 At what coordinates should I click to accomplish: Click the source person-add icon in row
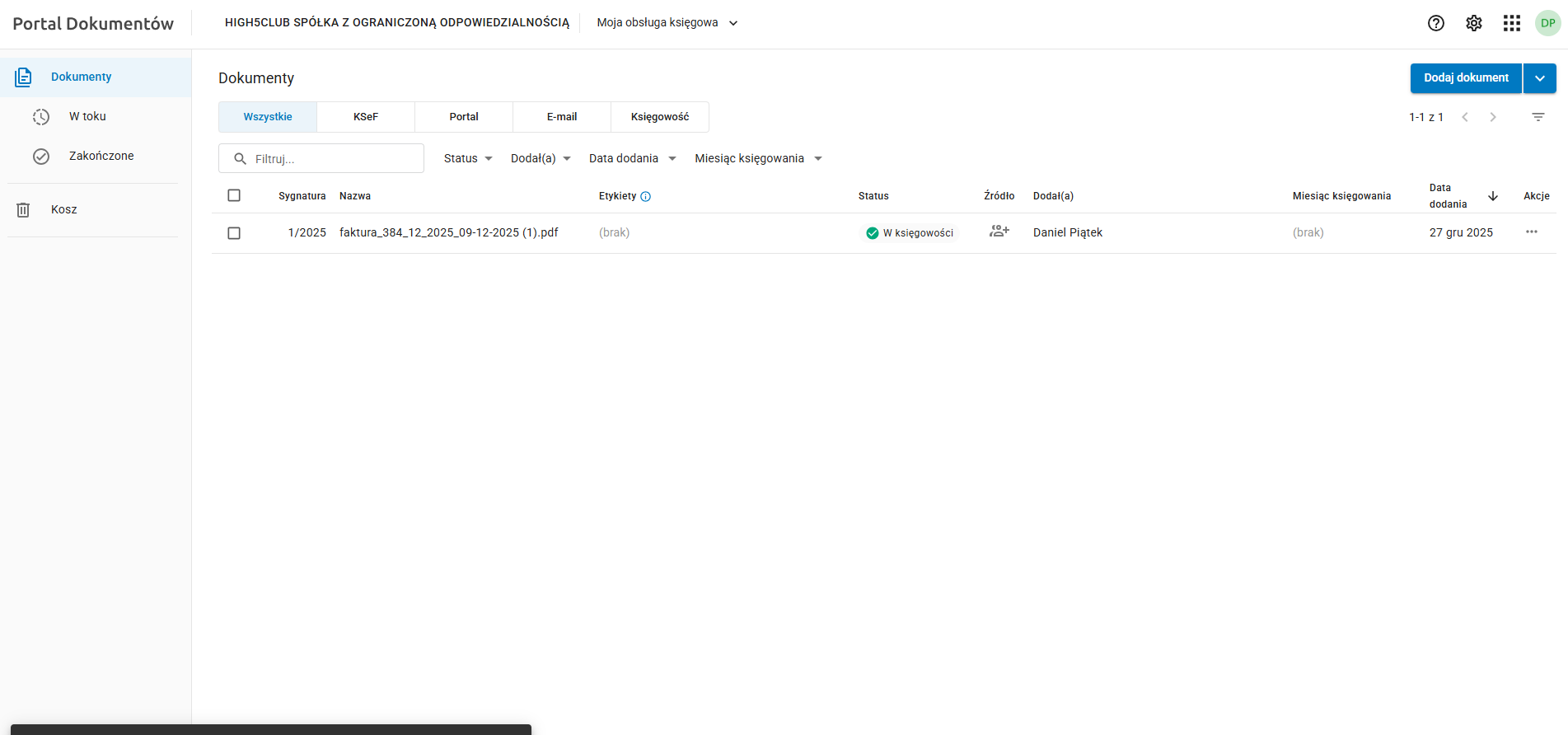tap(999, 232)
